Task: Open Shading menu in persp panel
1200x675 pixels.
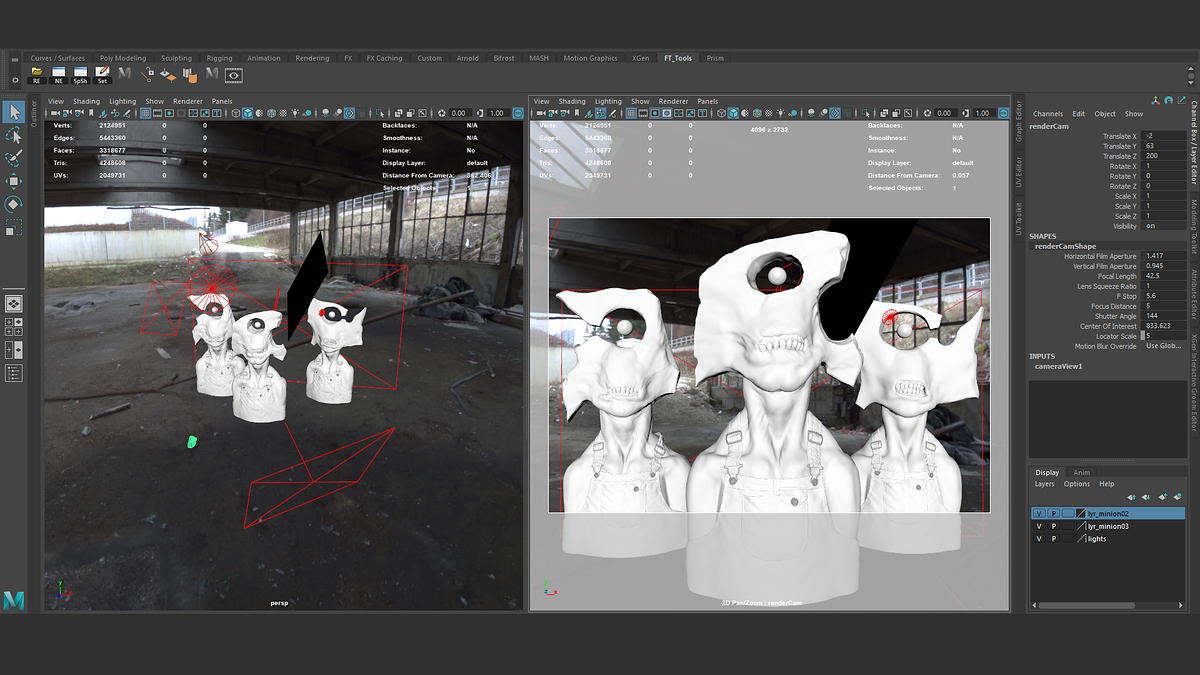Action: pos(86,101)
